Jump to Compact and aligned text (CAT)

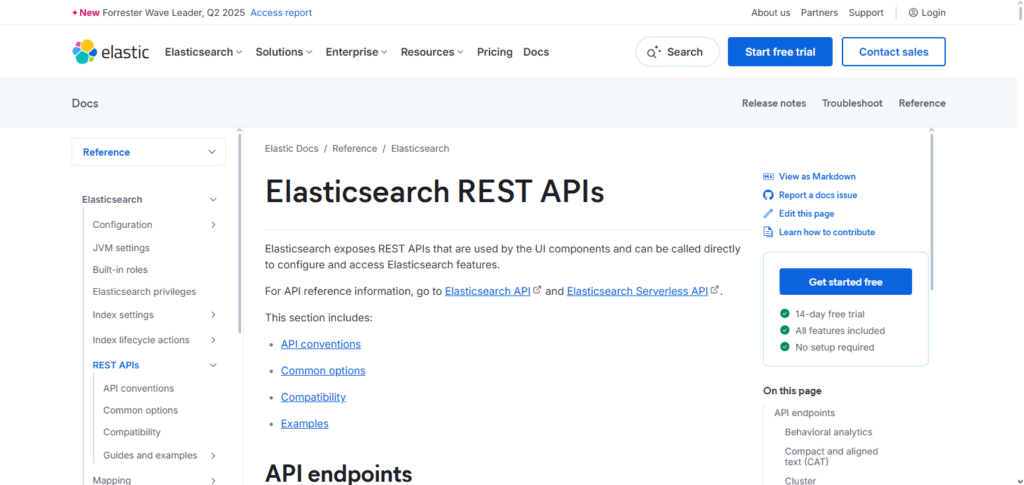point(831,456)
